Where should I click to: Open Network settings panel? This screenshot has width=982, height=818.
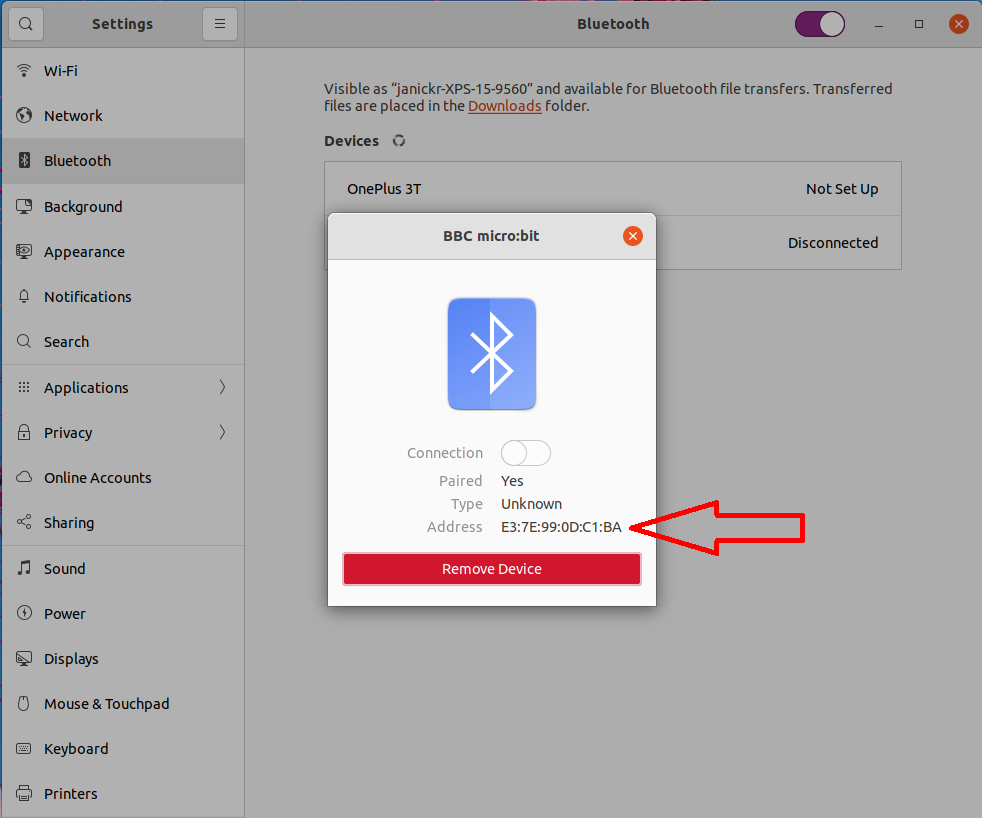[x=123, y=116]
